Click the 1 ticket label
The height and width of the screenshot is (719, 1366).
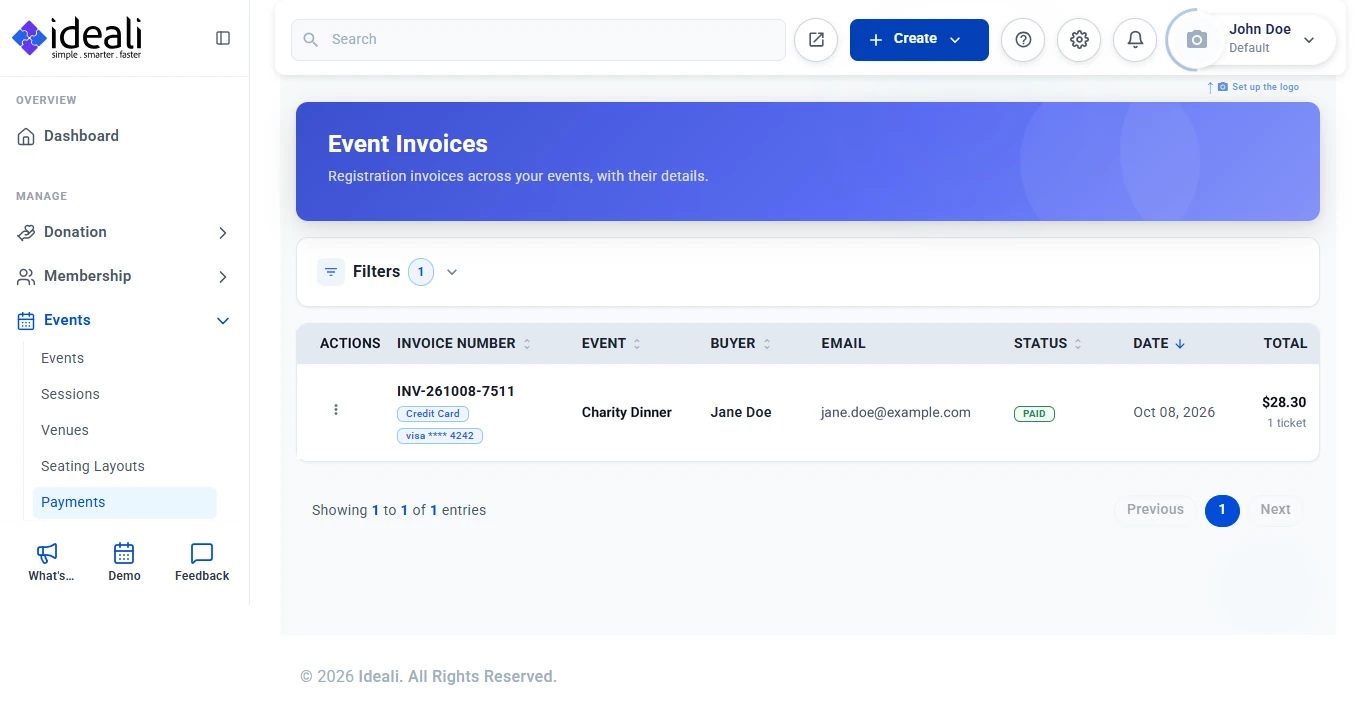1287,423
